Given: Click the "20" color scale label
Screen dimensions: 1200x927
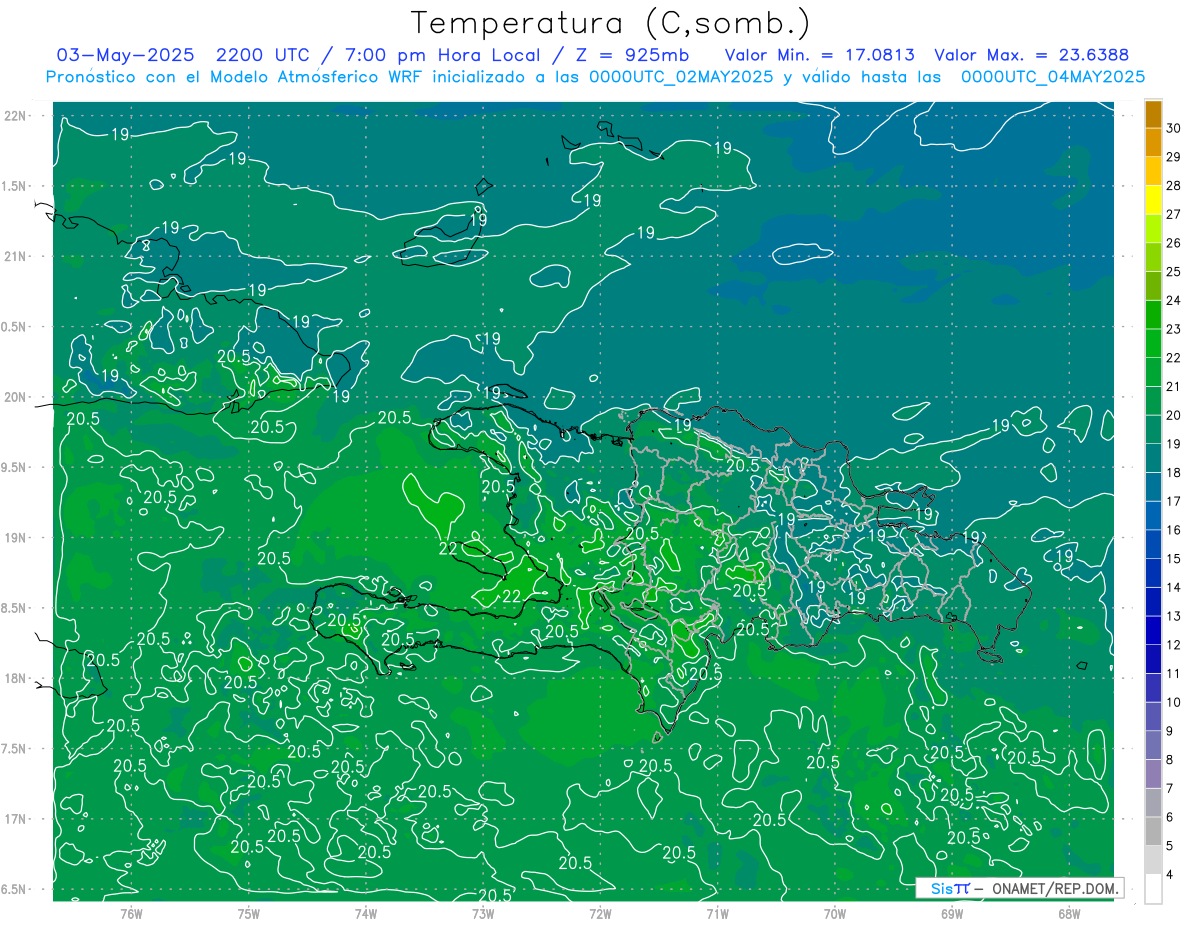Looking at the screenshot, I should point(1174,415).
